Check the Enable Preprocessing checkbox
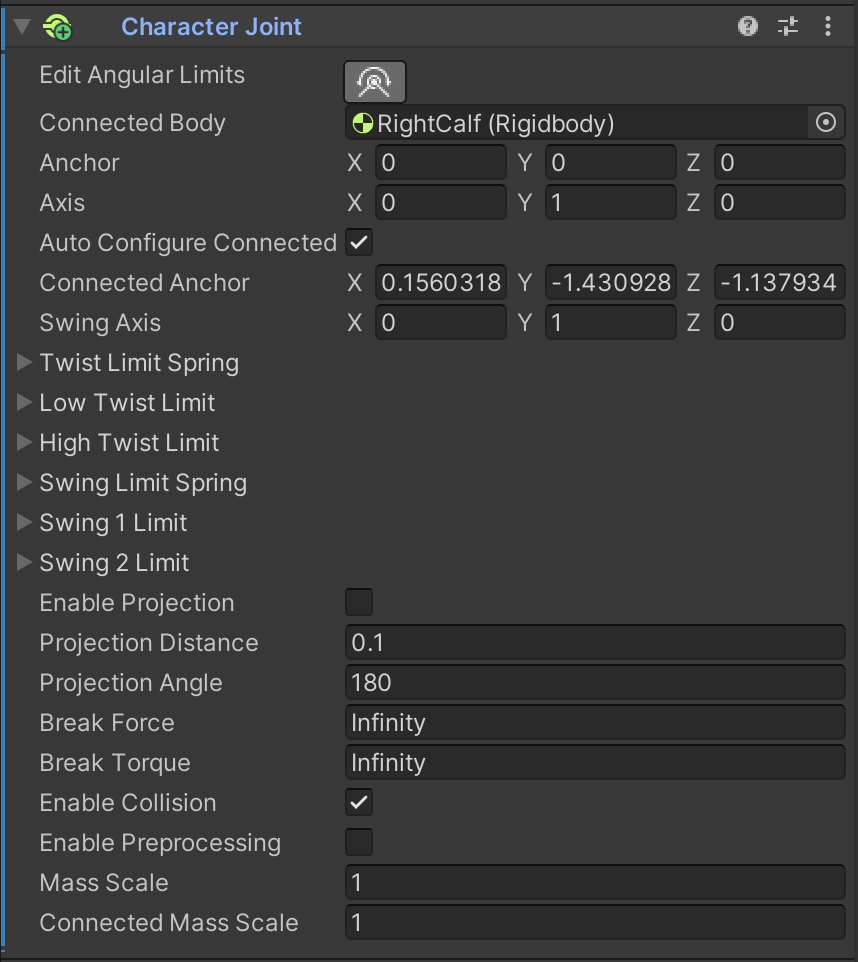The width and height of the screenshot is (858, 962). (359, 843)
